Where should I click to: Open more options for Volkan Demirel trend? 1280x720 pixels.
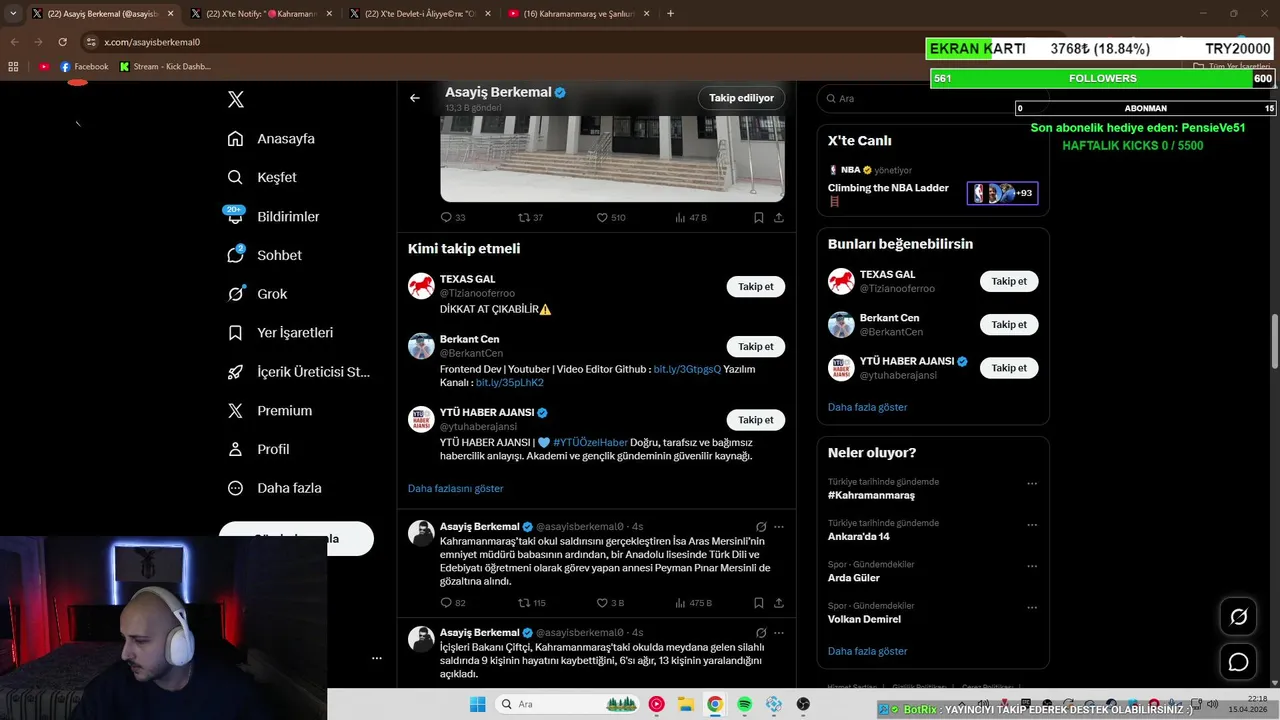[x=1032, y=608]
